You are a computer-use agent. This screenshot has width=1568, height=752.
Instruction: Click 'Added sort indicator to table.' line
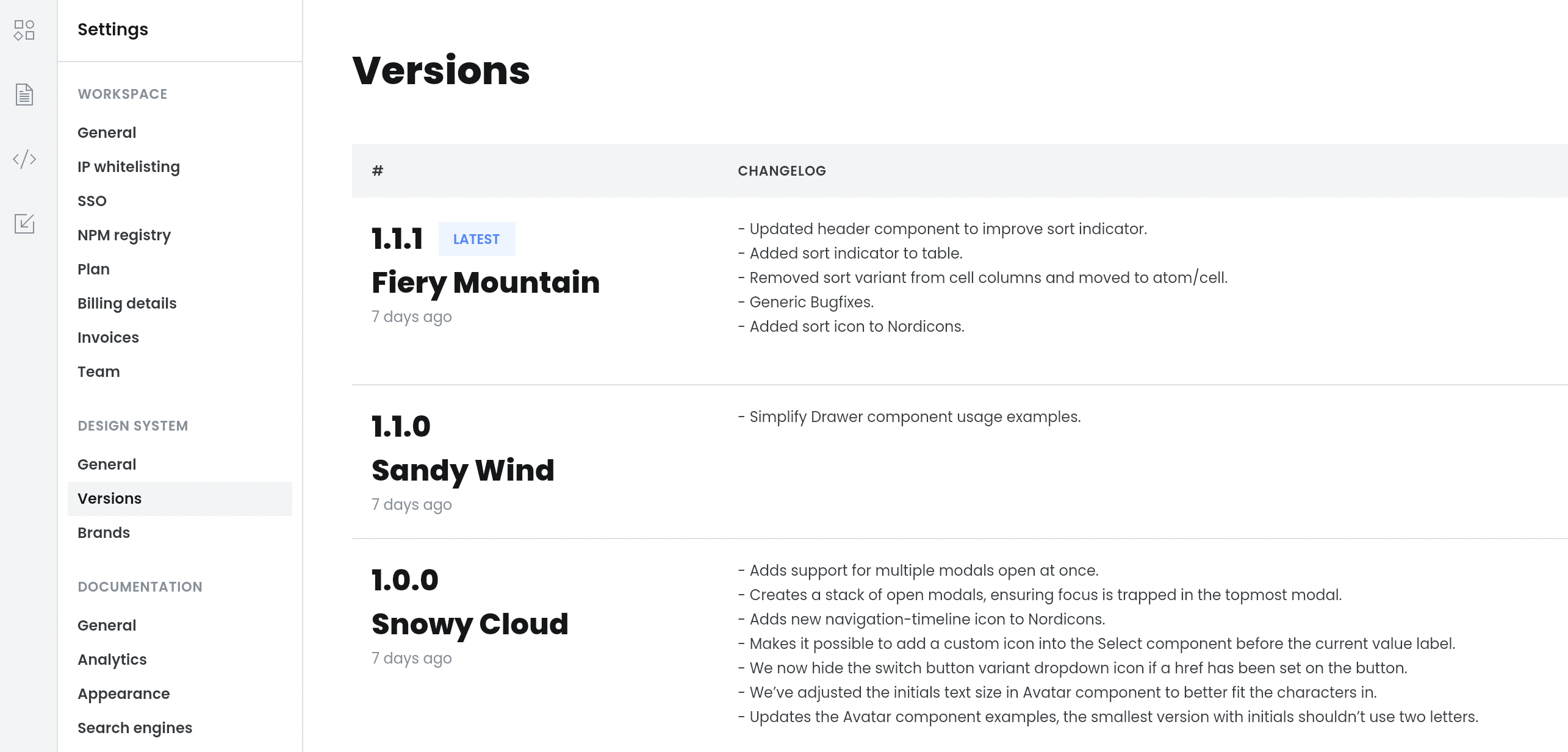coord(850,253)
